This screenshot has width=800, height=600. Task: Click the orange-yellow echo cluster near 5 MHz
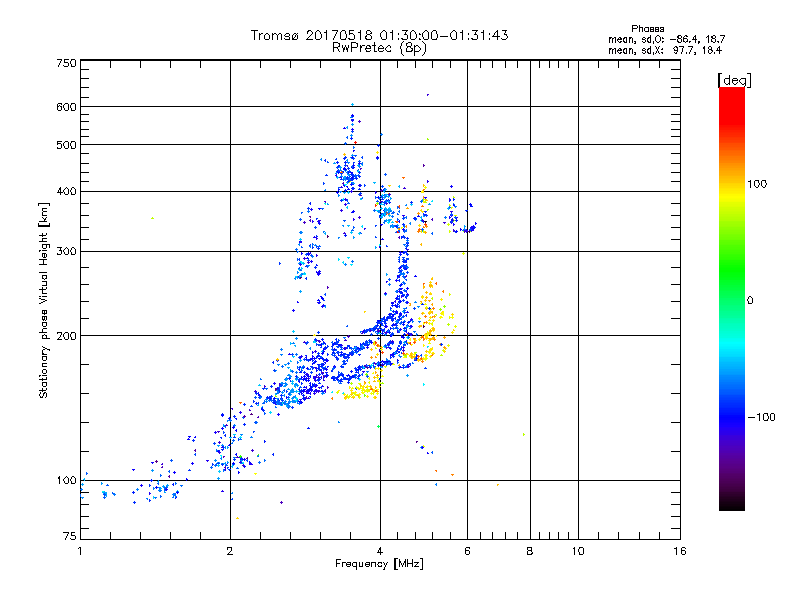(428, 319)
